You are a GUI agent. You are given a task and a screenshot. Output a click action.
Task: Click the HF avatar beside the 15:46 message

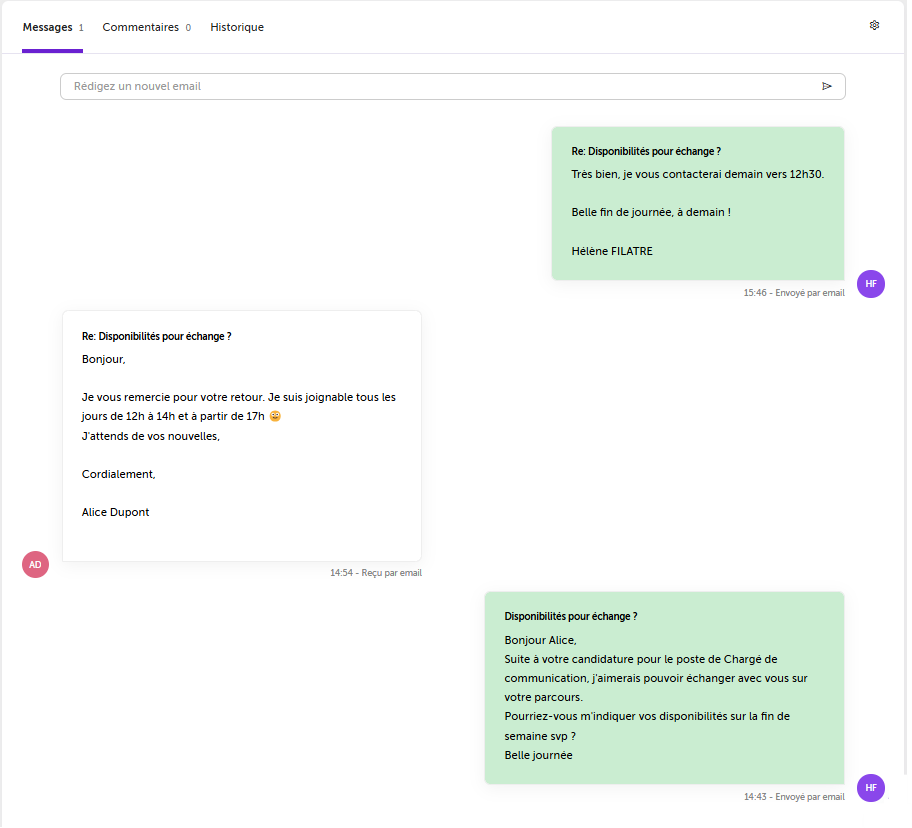tap(871, 284)
